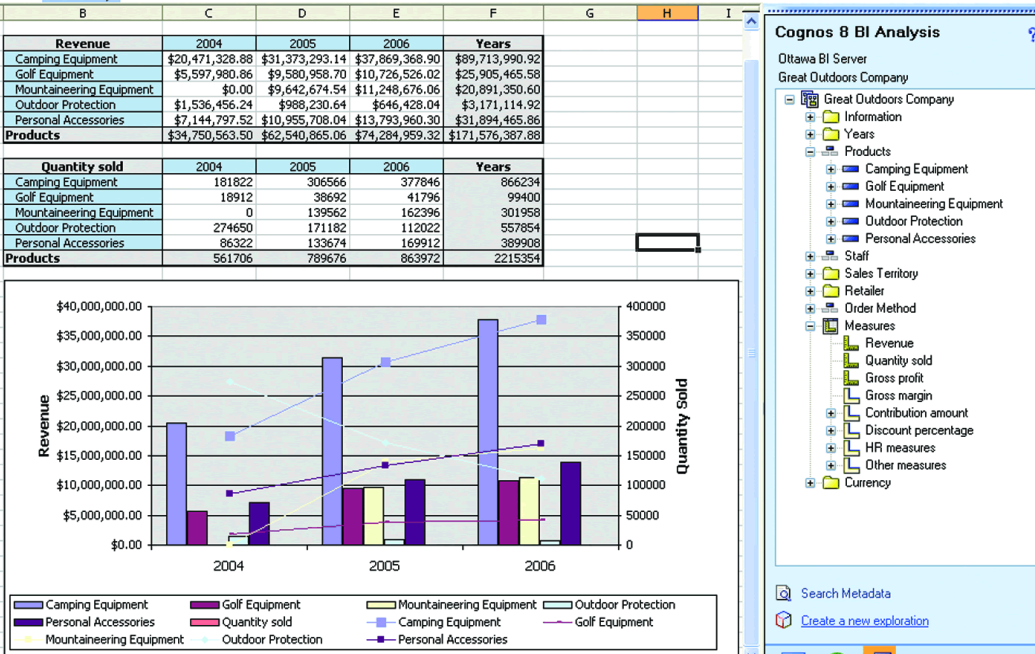This screenshot has width=1035, height=654.
Task: Select Mountaineering Equipment member icon in tree
Action: tap(851, 204)
